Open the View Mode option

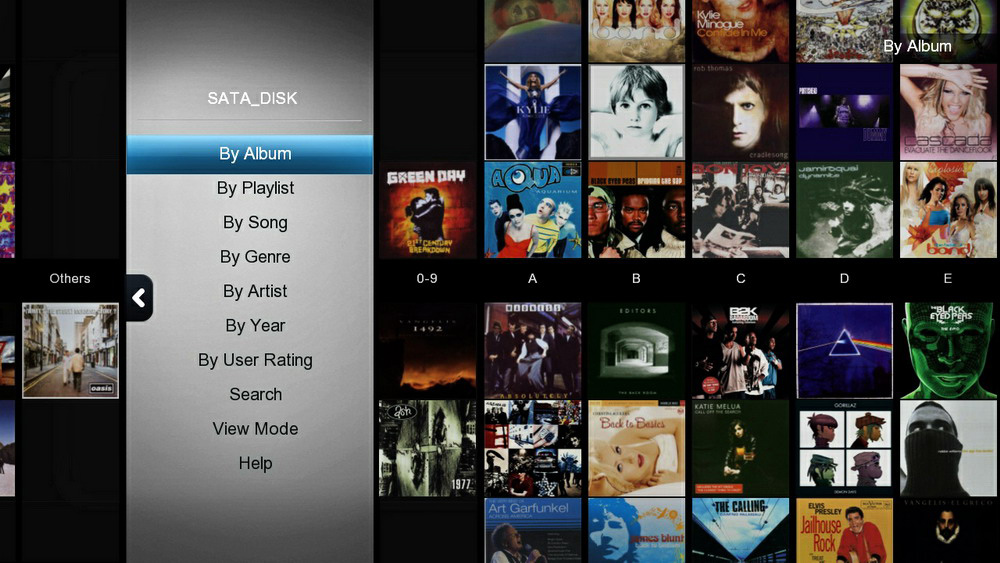click(x=255, y=429)
